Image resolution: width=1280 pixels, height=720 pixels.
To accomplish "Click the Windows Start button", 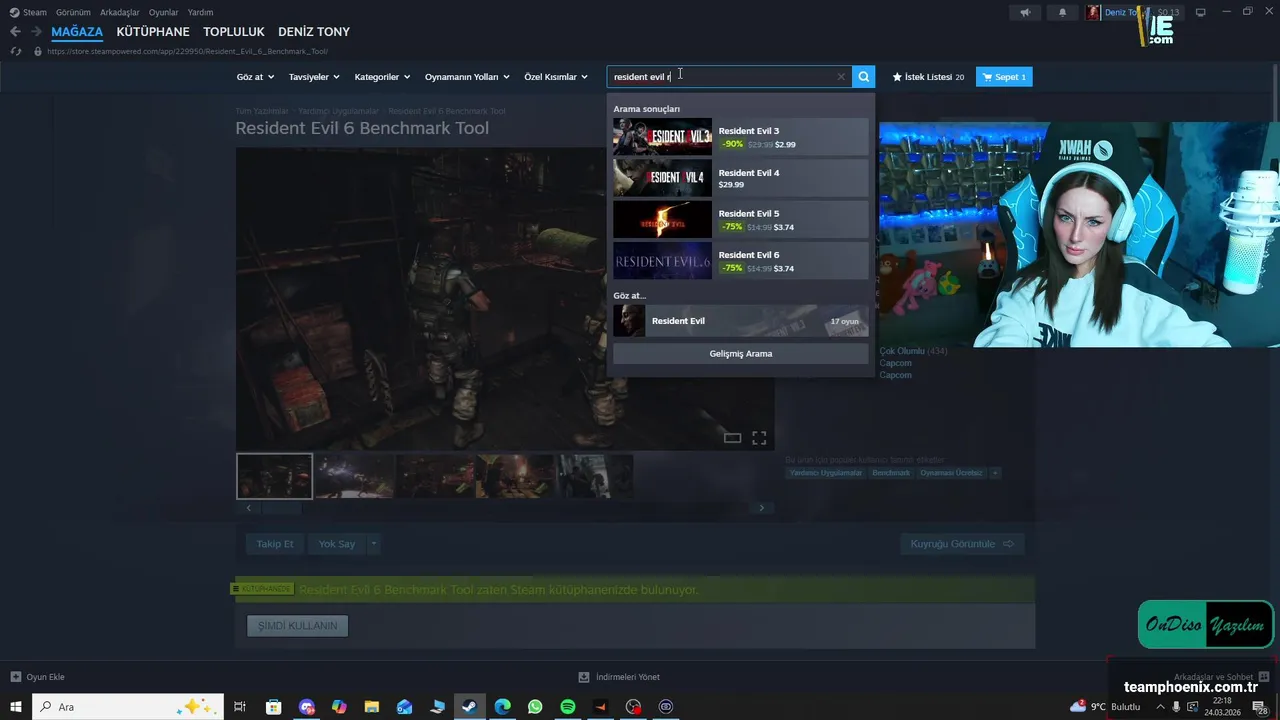I will (16, 707).
